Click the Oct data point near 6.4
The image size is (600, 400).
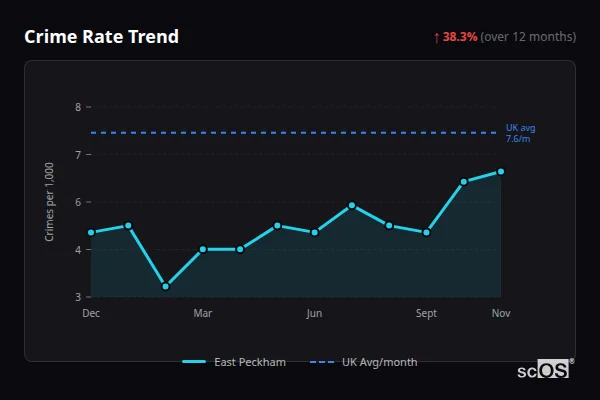click(x=464, y=182)
